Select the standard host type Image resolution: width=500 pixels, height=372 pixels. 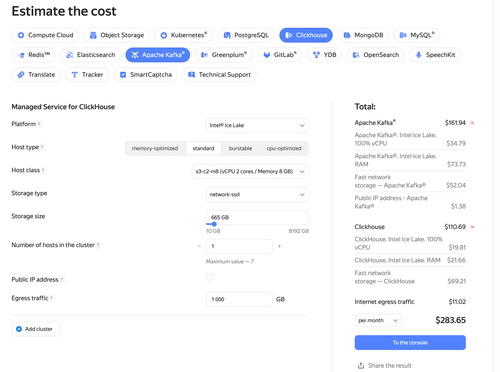click(x=203, y=148)
